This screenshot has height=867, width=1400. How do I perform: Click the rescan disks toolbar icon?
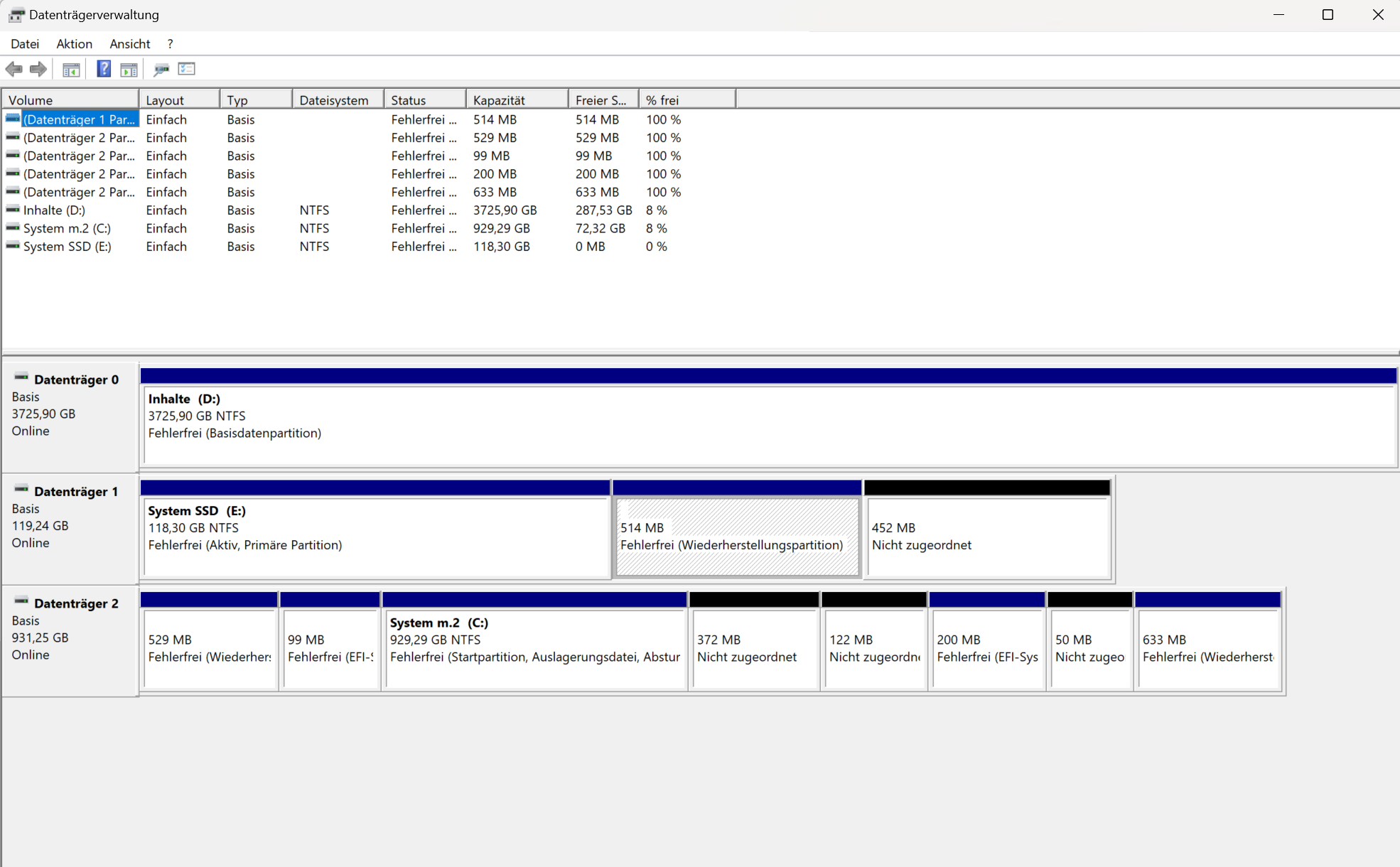click(x=161, y=69)
